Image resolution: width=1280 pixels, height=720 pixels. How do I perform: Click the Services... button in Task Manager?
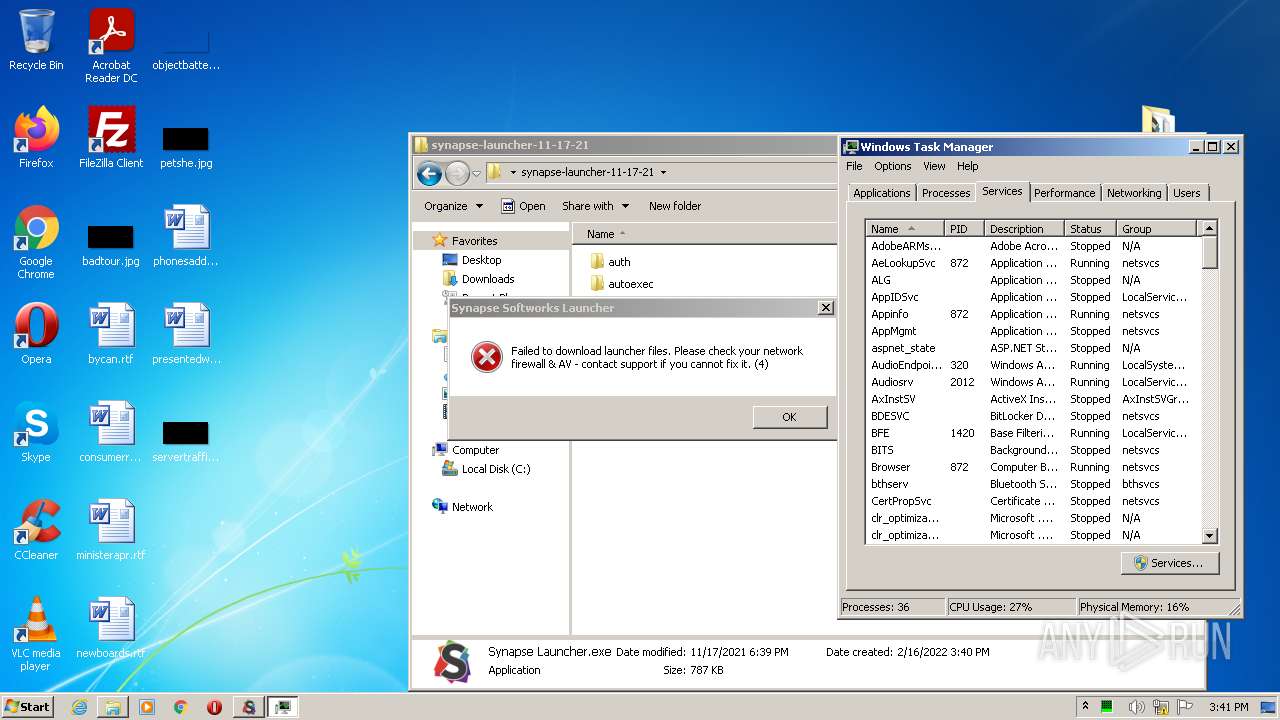click(1169, 563)
